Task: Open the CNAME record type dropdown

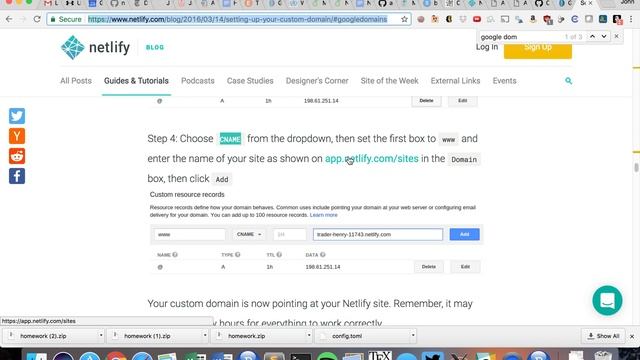Action: point(249,234)
